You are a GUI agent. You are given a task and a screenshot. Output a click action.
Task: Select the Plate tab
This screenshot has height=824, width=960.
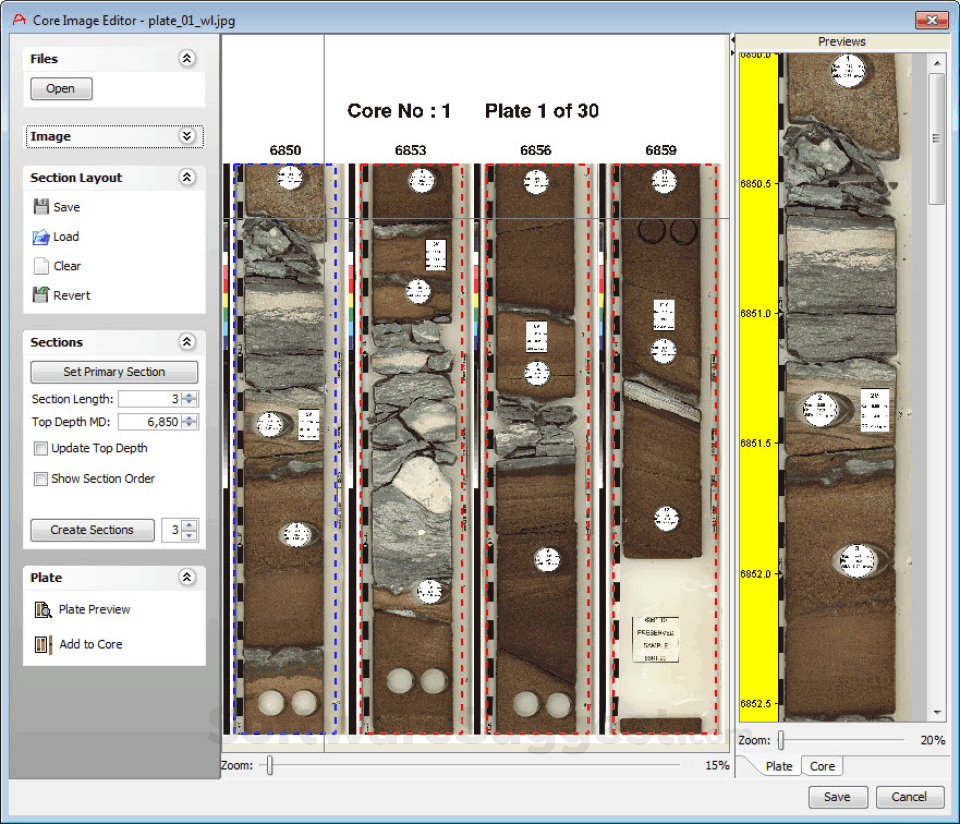pos(778,766)
